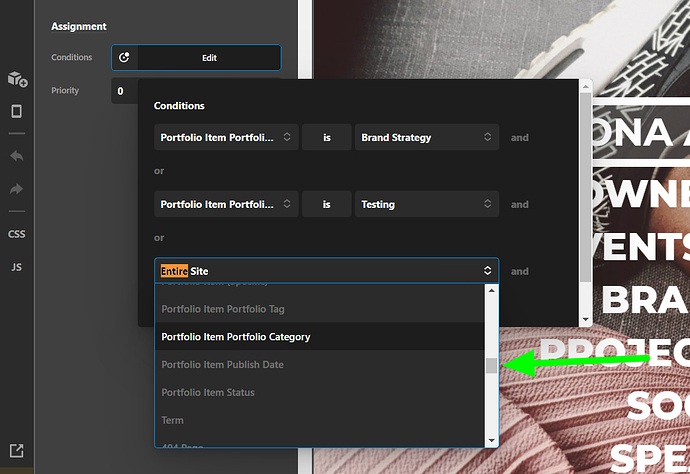The width and height of the screenshot is (690, 474).
Task: Click the 'is' operator in Brand Strategy row
Action: point(327,137)
